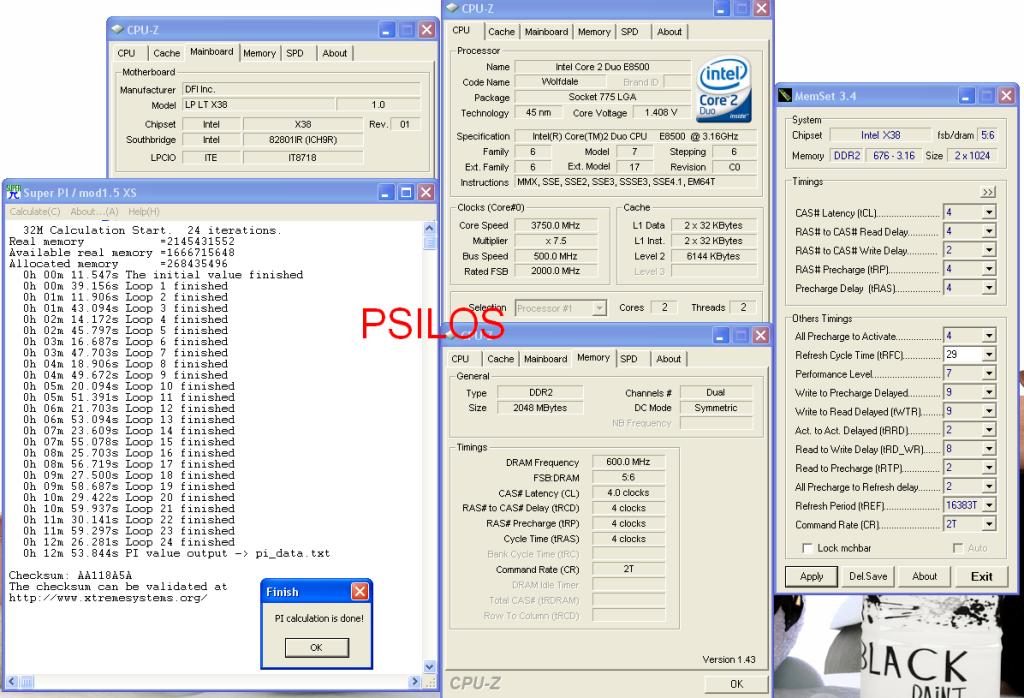The width and height of the screenshot is (1024, 698).
Task: Click the Version 1.43 label in CPU-Z
Action: (729, 659)
